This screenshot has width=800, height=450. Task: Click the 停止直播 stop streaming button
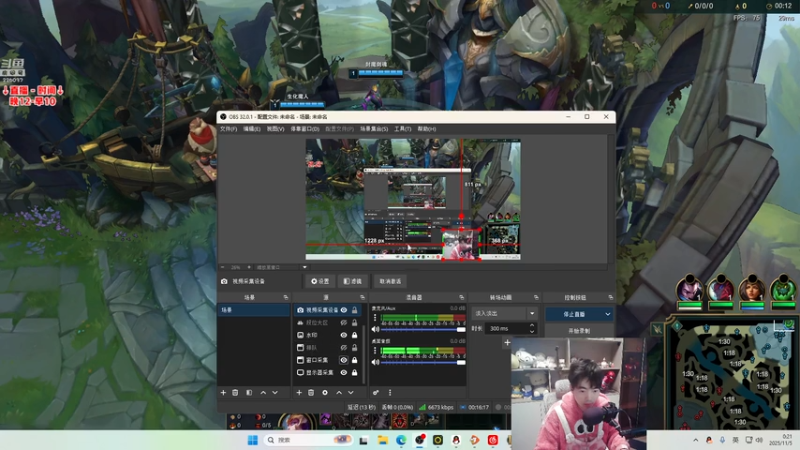coord(574,314)
